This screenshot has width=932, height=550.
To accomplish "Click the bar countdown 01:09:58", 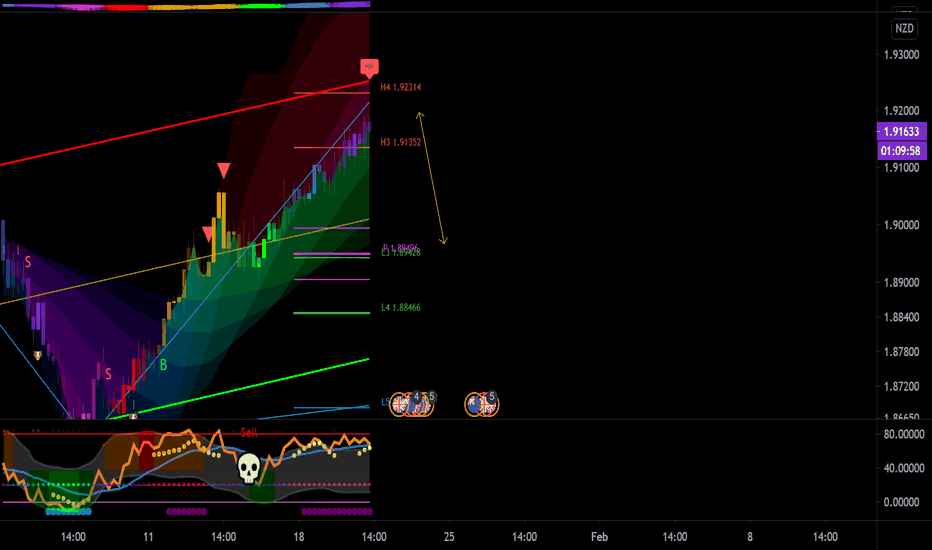I will pos(902,151).
